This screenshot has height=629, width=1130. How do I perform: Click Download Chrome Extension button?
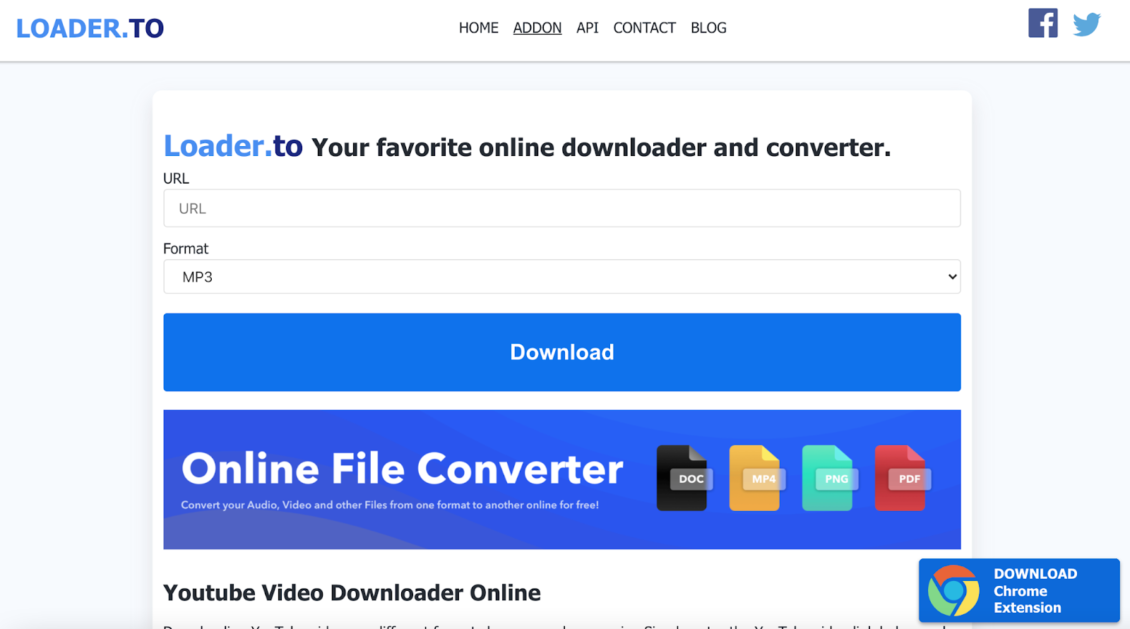1019,590
